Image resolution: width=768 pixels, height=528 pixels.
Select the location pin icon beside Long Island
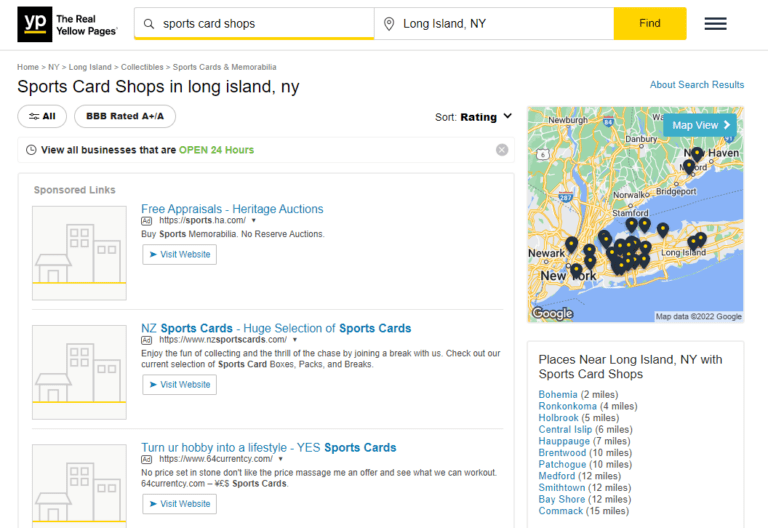click(x=389, y=24)
